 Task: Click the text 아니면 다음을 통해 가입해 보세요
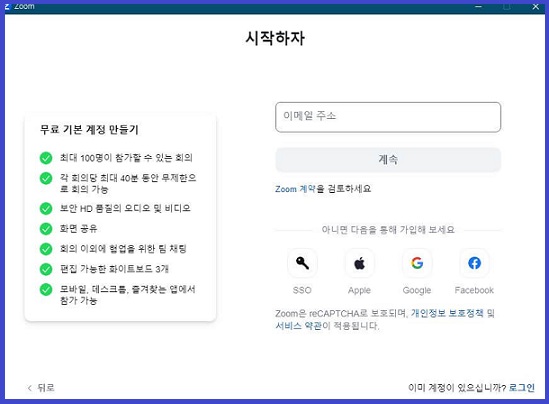[x=388, y=230]
